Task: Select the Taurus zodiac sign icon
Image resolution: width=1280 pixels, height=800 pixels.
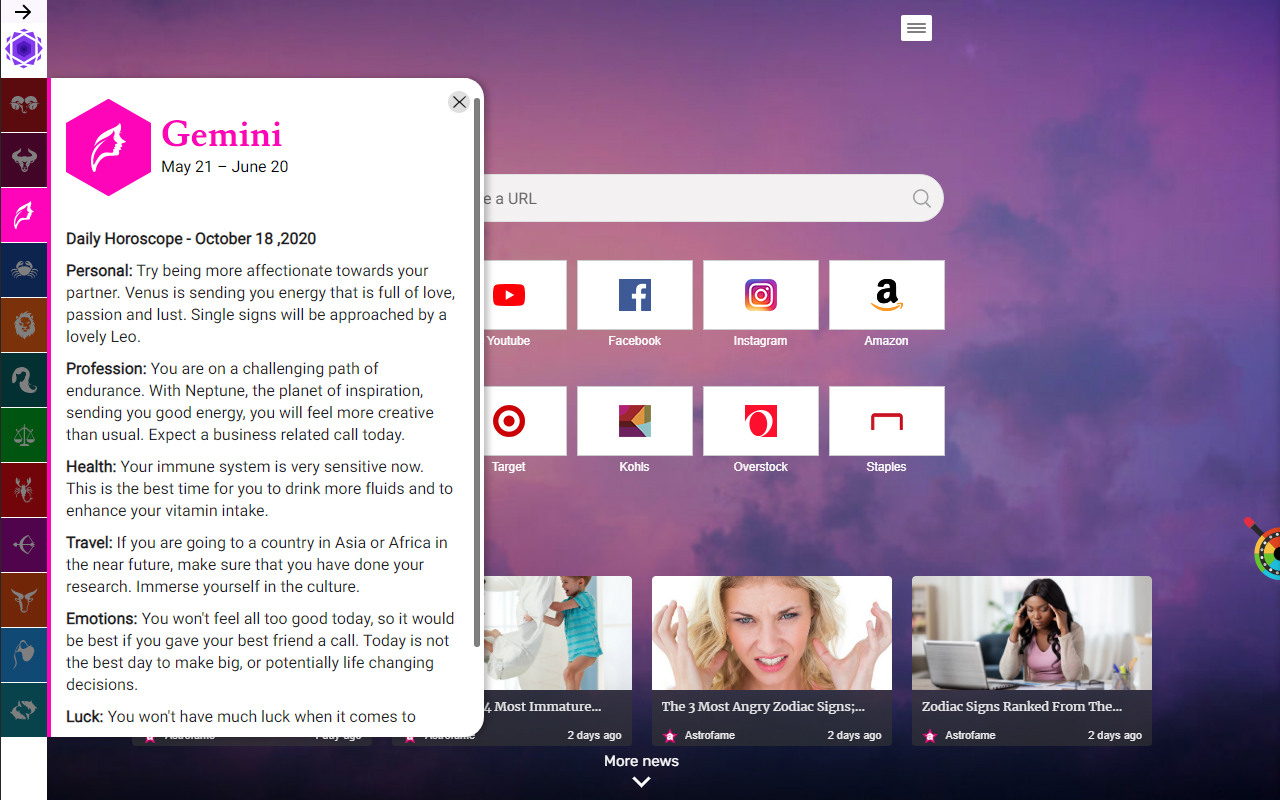Action: coord(23,160)
